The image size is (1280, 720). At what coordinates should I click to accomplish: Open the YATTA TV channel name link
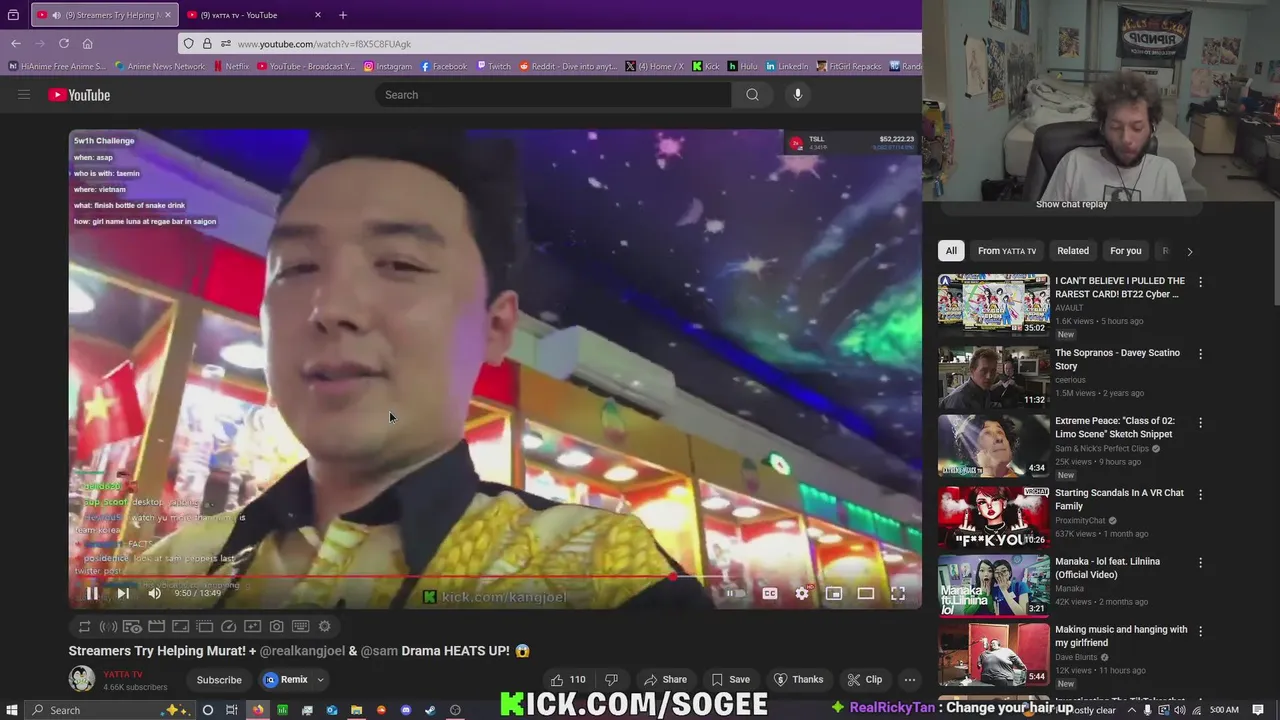[x=123, y=674]
